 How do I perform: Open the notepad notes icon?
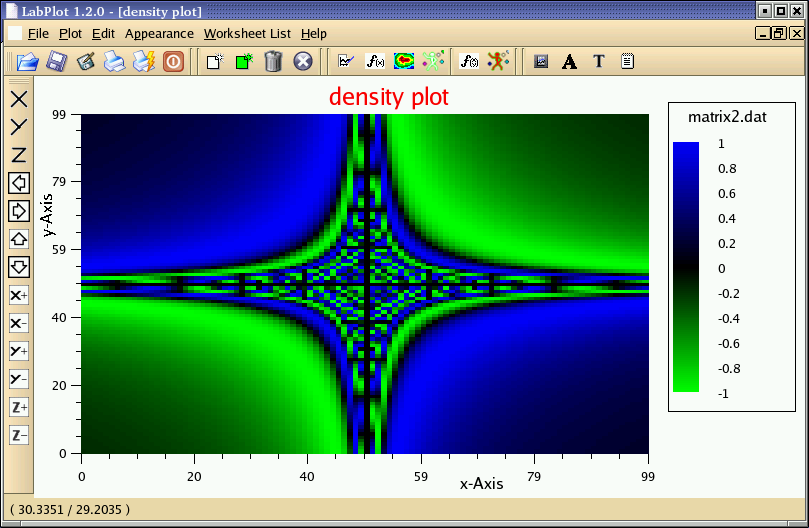click(x=627, y=61)
